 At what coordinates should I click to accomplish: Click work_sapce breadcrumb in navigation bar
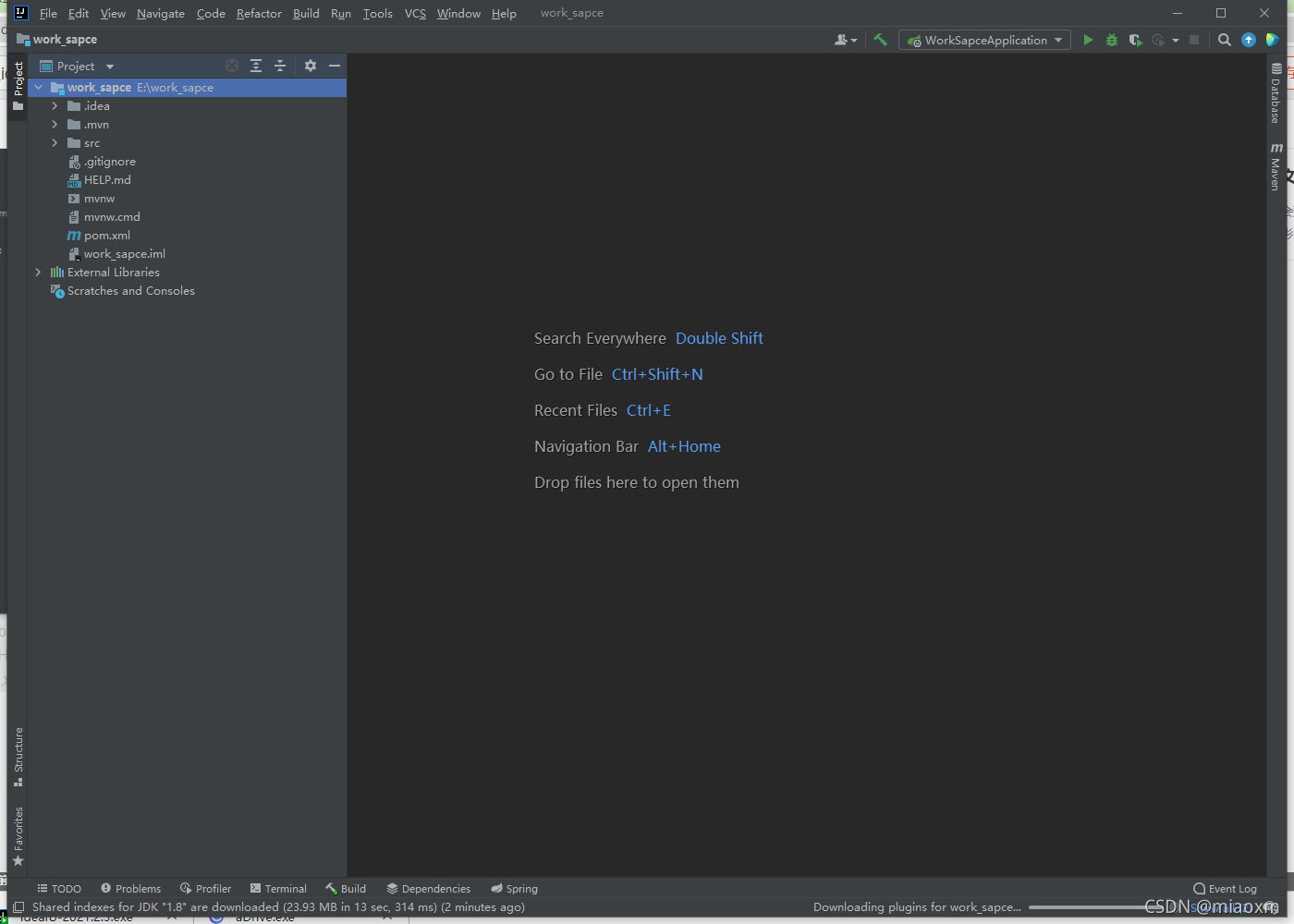pos(57,40)
